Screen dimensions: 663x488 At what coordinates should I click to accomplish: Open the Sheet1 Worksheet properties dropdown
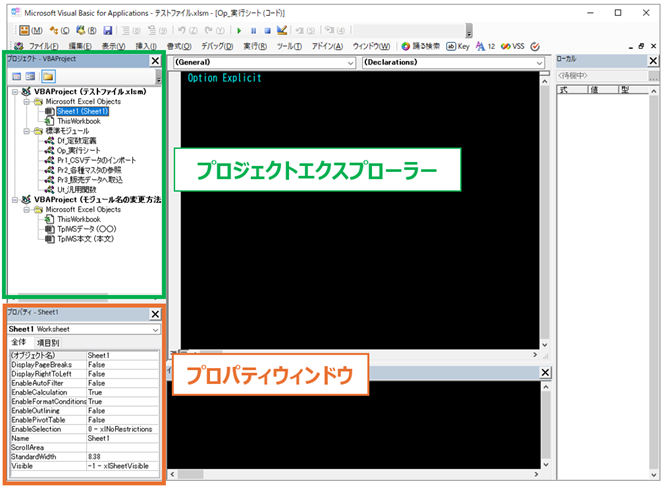[156, 329]
